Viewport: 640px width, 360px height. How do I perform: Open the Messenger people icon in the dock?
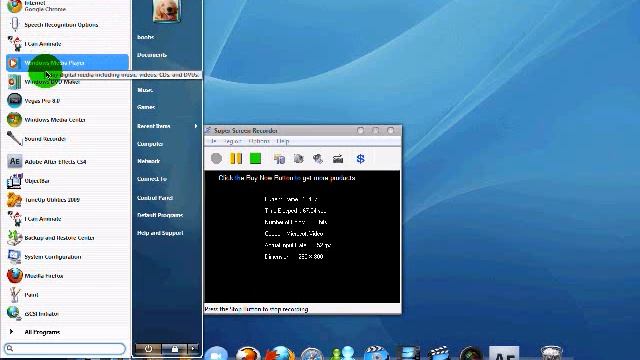click(343, 353)
